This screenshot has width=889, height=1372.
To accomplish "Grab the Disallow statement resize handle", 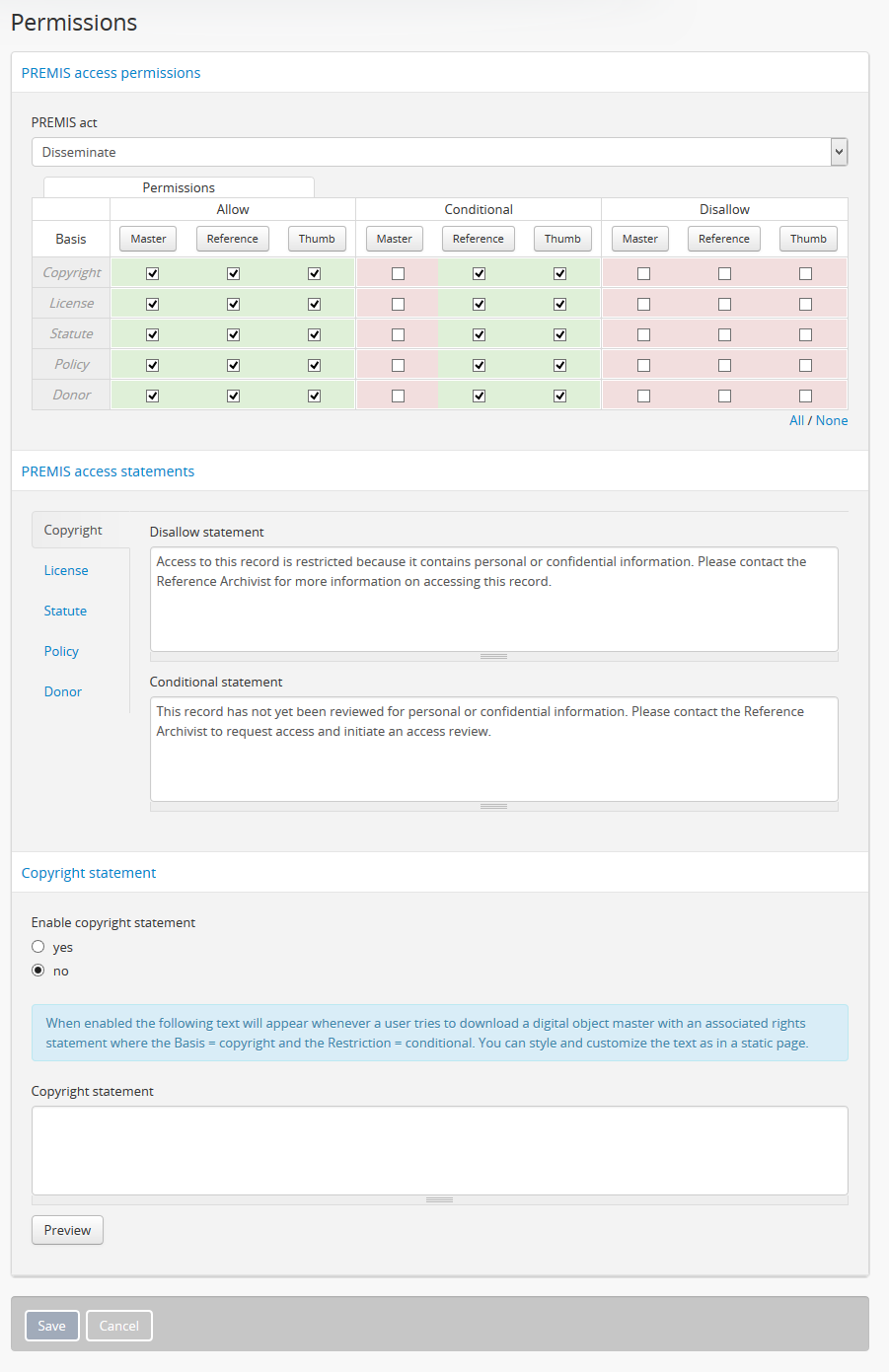I will tap(493, 656).
